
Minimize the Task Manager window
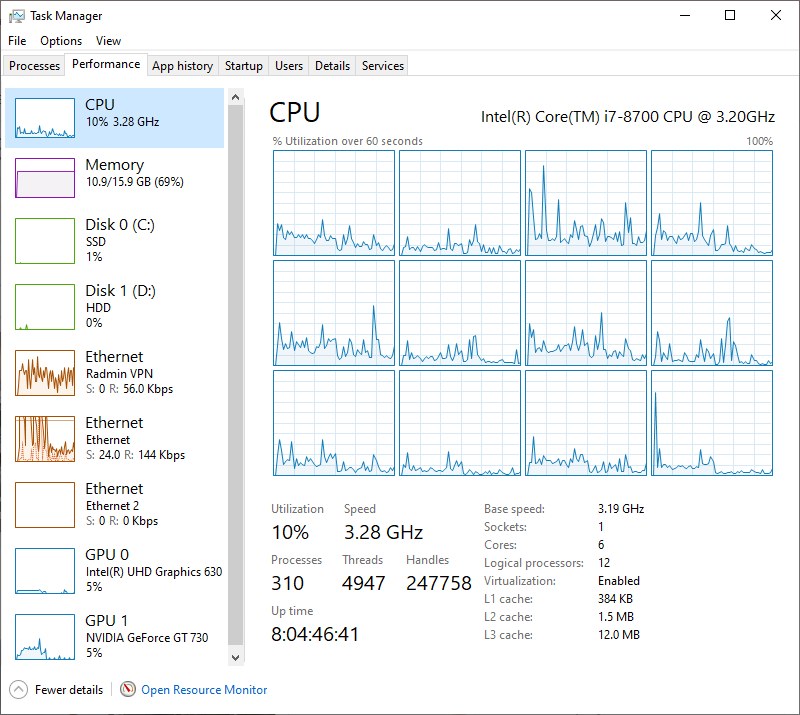tap(685, 15)
